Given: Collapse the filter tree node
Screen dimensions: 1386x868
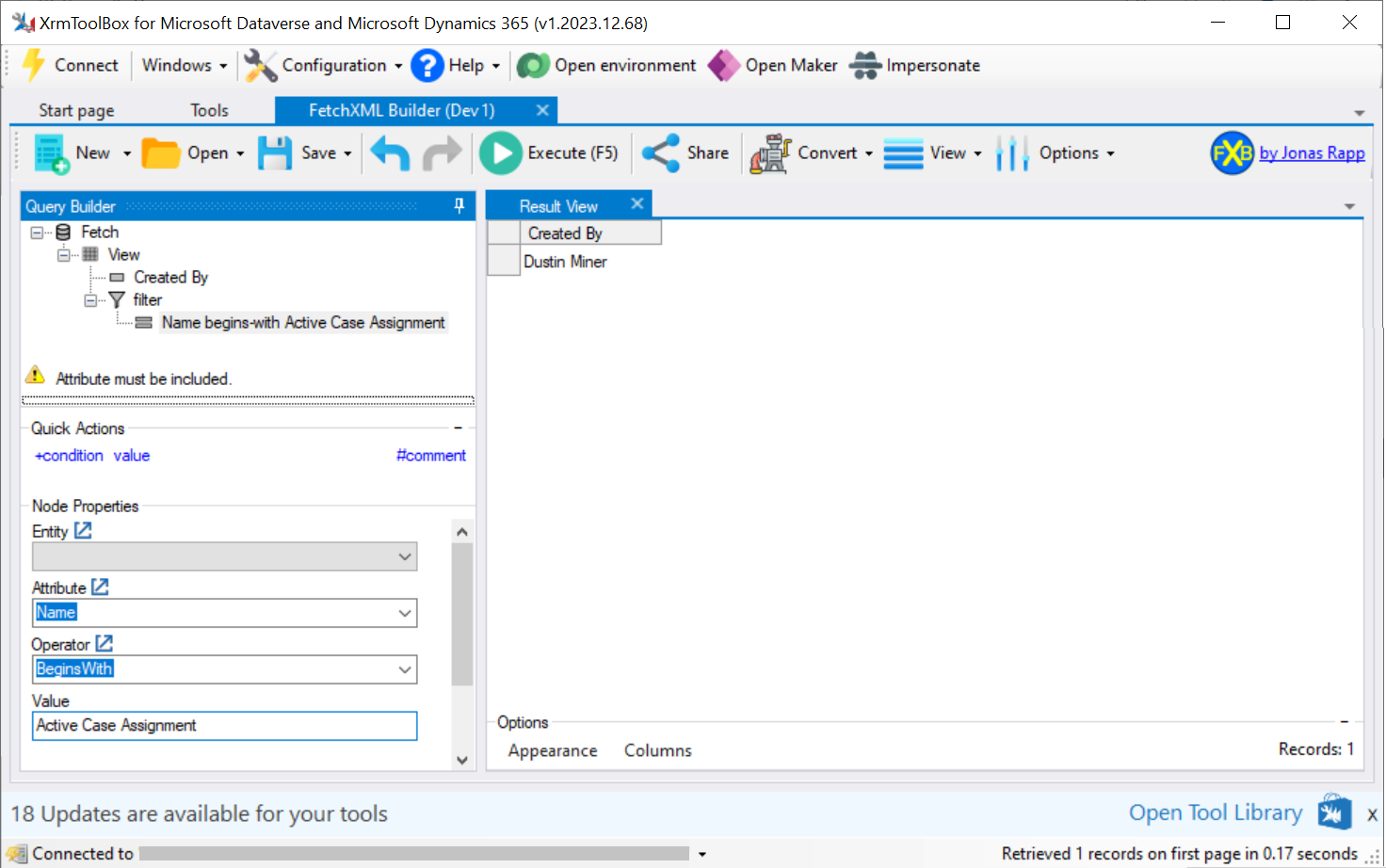Looking at the screenshot, I should pyautogui.click(x=91, y=300).
